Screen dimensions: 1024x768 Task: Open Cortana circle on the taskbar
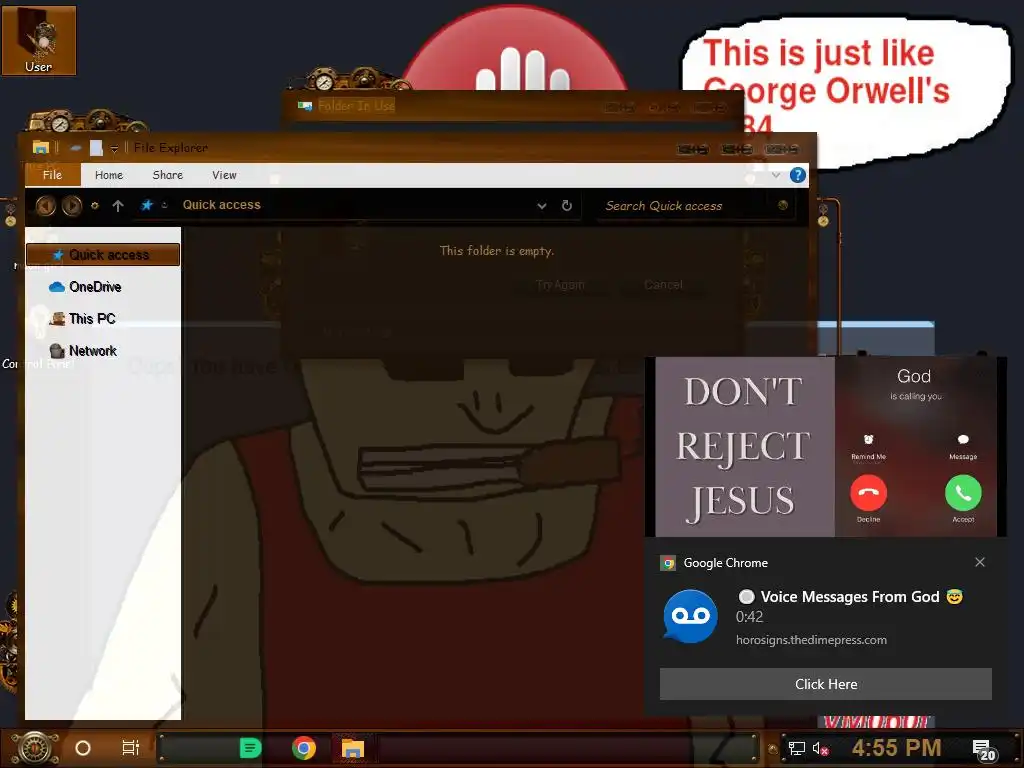point(83,748)
